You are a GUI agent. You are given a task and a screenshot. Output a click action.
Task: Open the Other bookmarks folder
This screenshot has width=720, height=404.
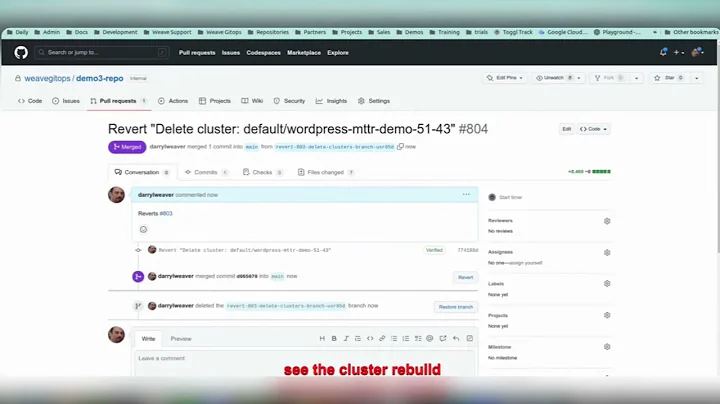[x=691, y=32]
